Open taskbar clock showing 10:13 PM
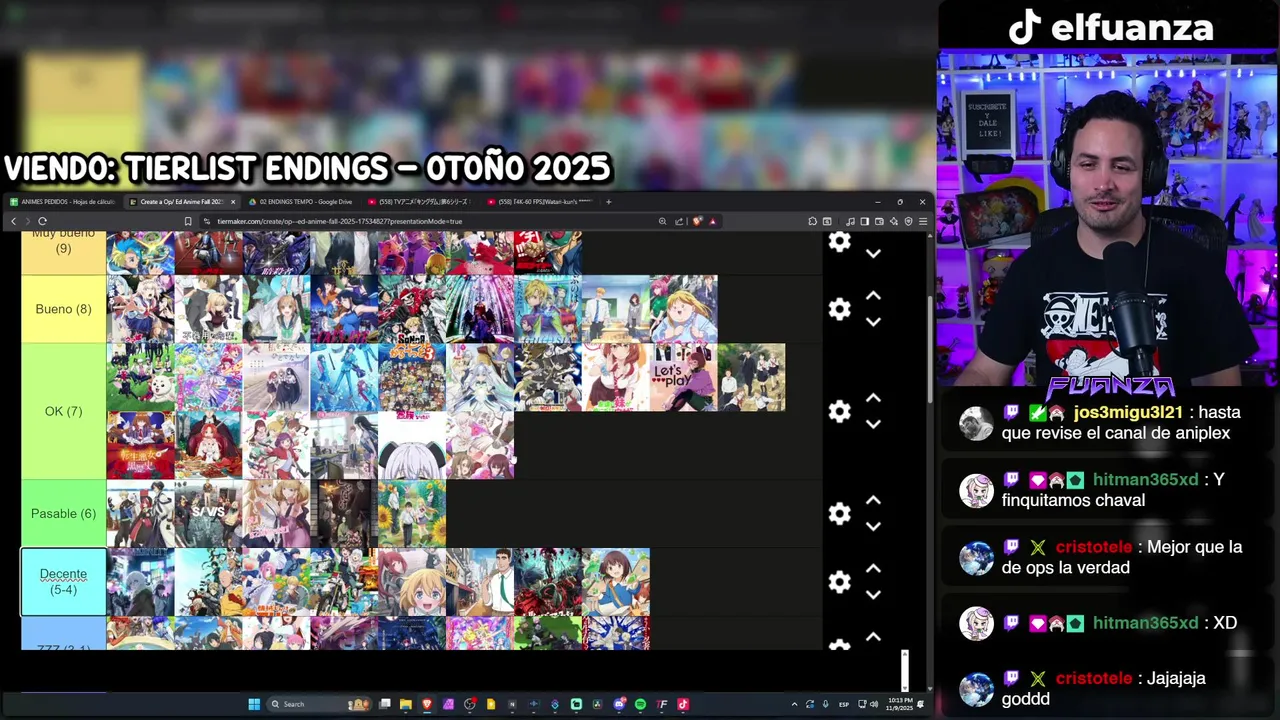The image size is (1280, 720). (900, 704)
